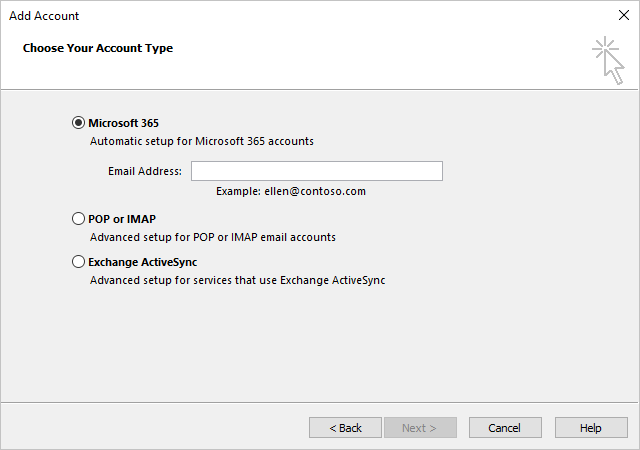
Task: Go back with the < Back button
Action: pos(345,428)
